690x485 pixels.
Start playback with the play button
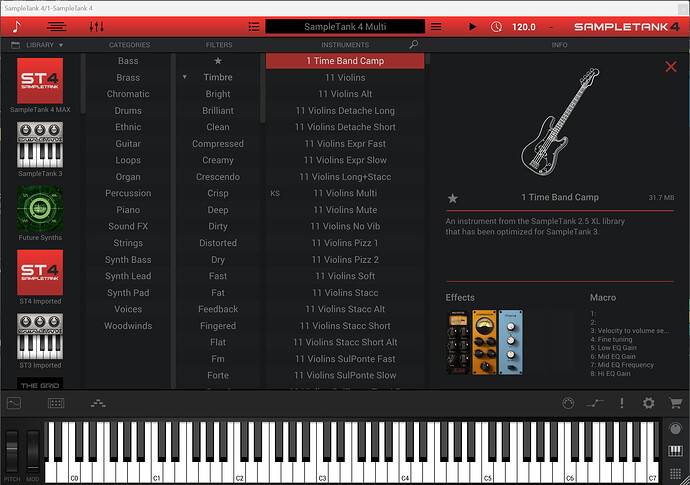[x=473, y=27]
